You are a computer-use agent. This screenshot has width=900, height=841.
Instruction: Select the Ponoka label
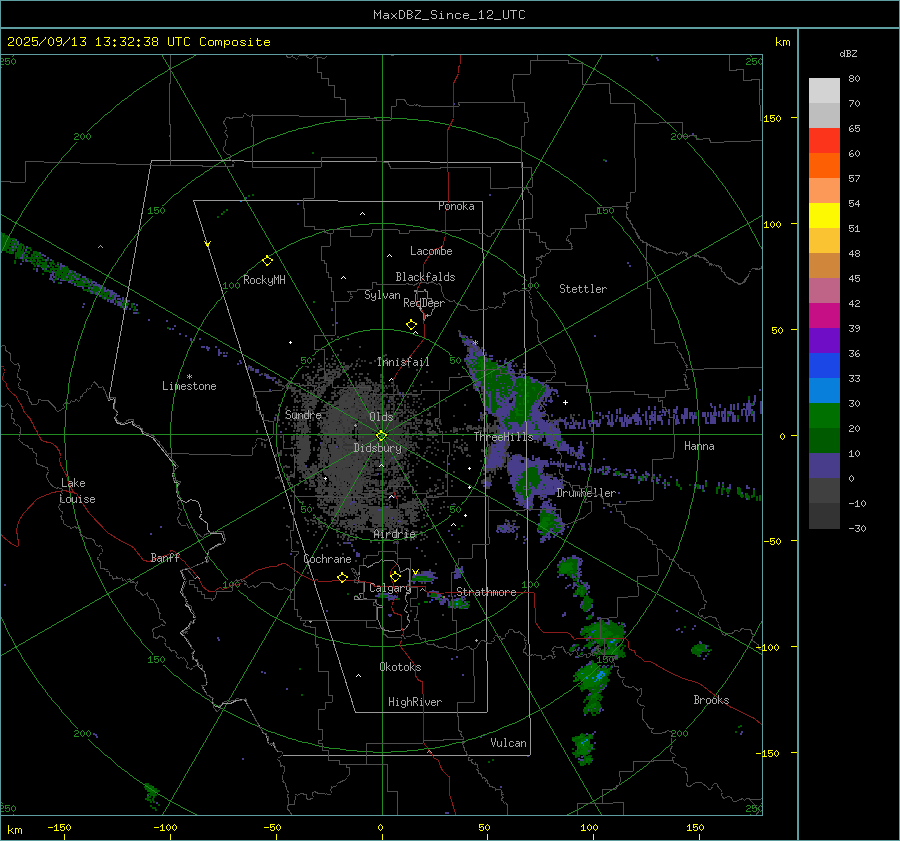(456, 206)
